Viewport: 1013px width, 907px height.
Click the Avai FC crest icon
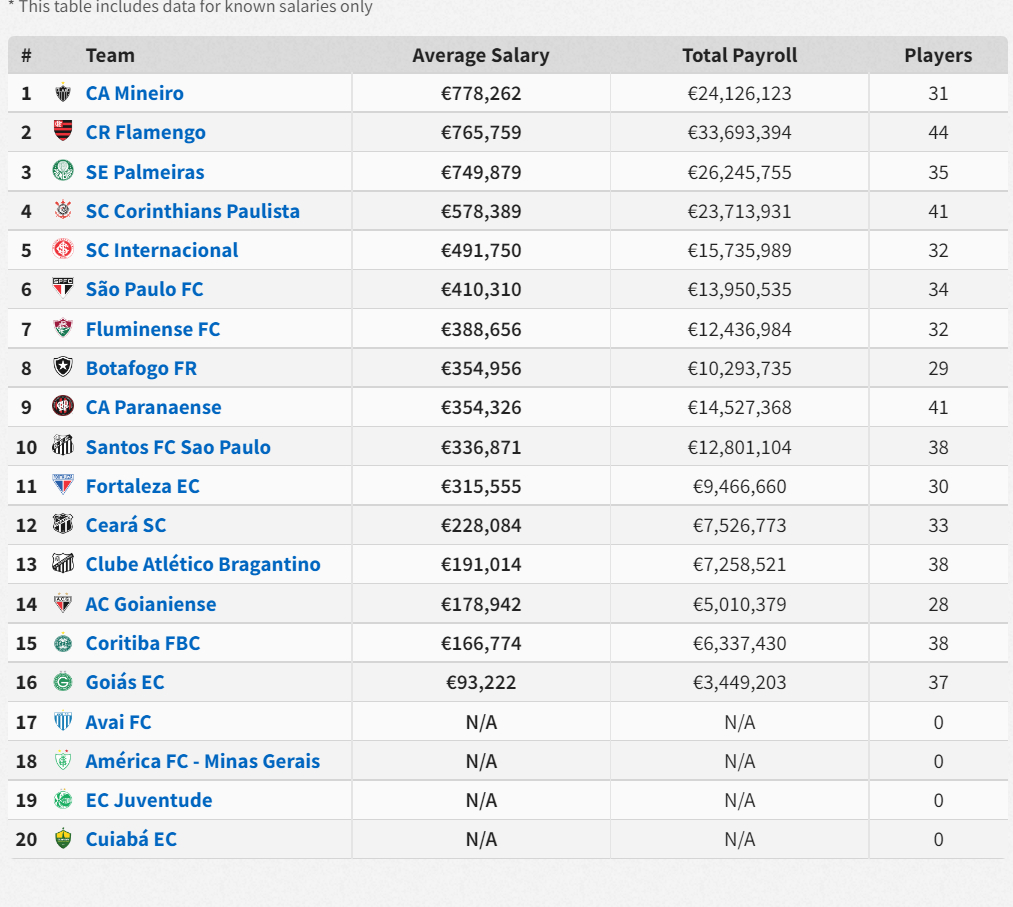tap(63, 722)
